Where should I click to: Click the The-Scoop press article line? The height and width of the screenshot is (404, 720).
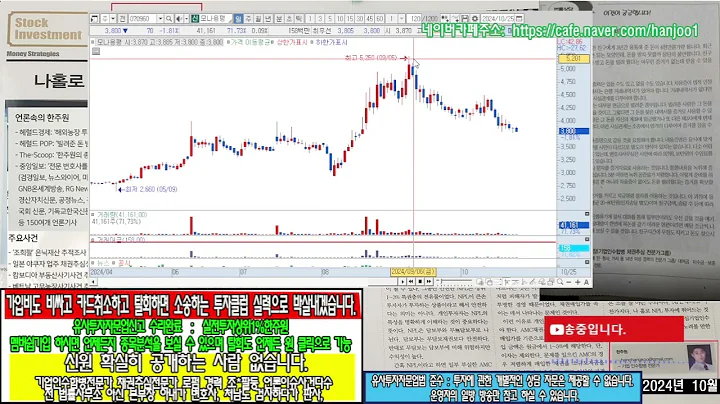(x=51, y=155)
